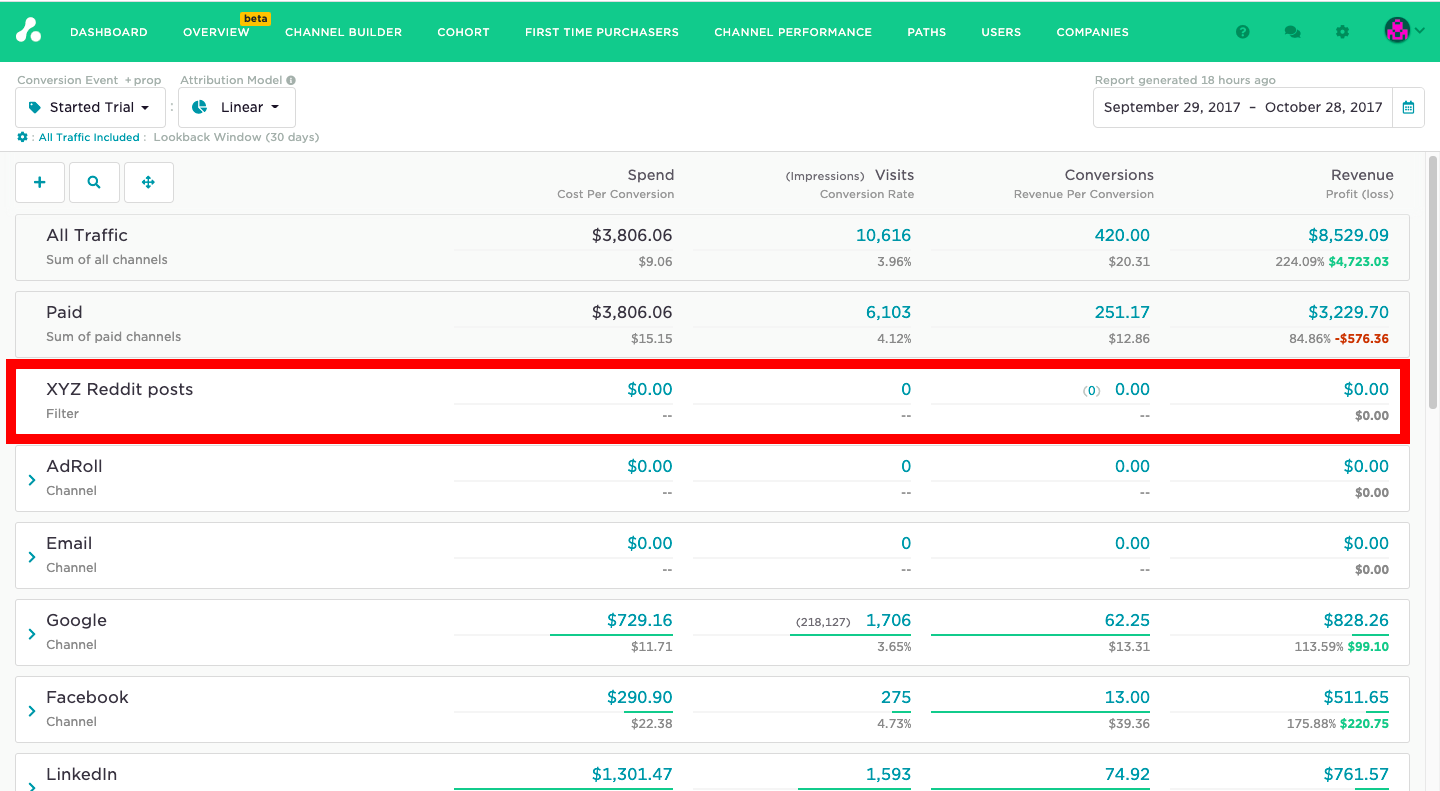The image size is (1440, 791).
Task: Click the search magnifier button
Action: coord(94,182)
